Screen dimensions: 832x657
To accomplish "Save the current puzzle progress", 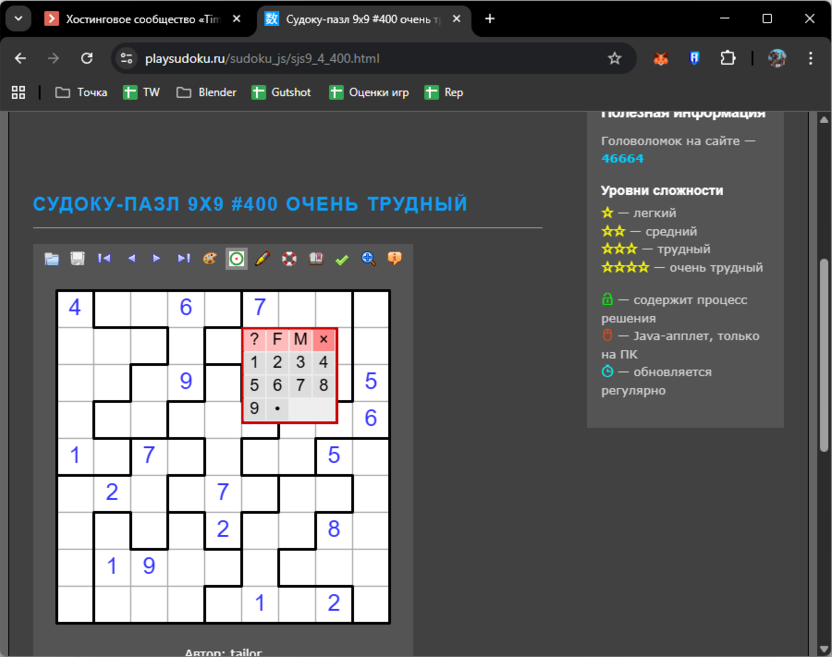I will 77,258.
